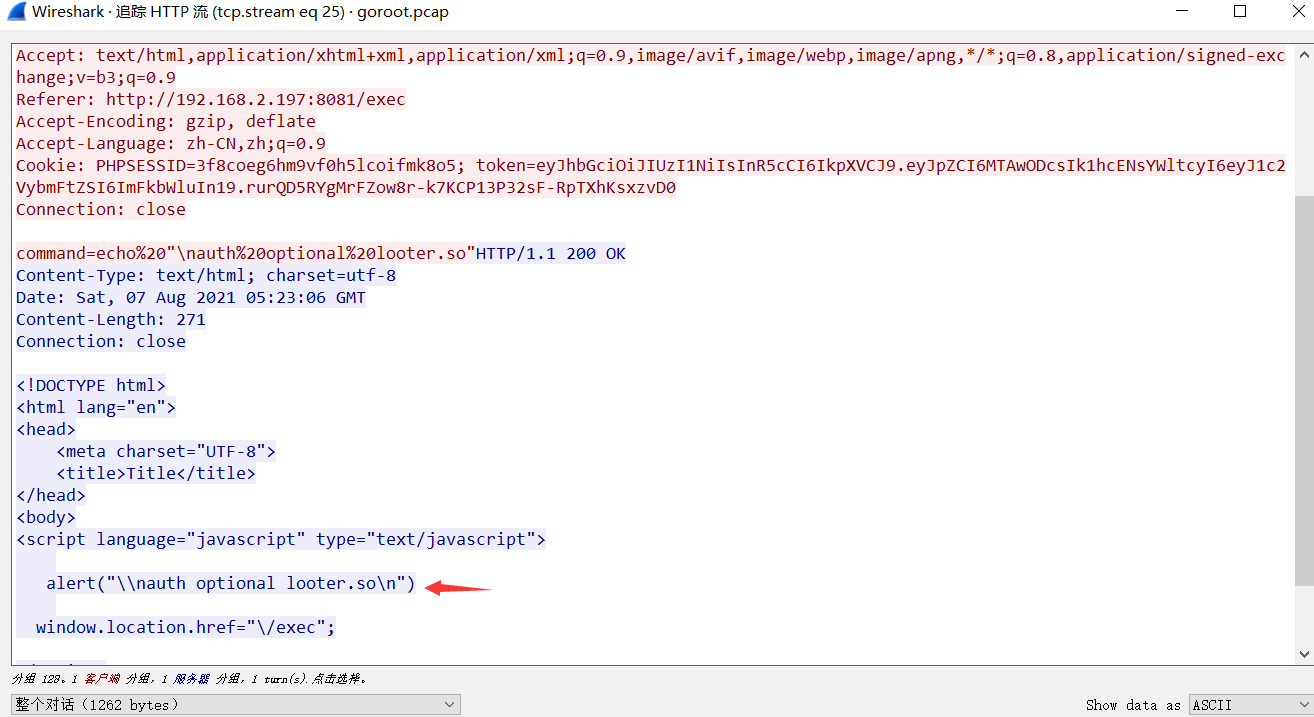The width and height of the screenshot is (1314, 717).
Task: Click the Content-Length: 271 line
Action: tap(111, 319)
